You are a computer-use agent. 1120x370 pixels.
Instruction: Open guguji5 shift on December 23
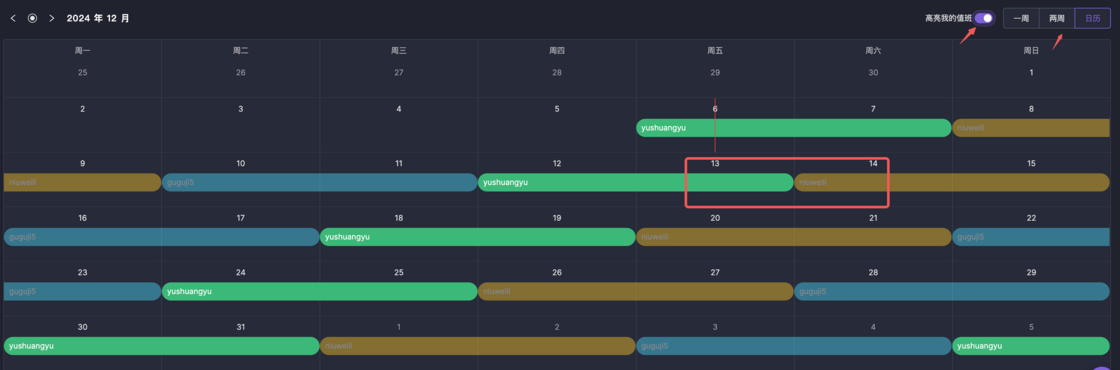[82, 291]
